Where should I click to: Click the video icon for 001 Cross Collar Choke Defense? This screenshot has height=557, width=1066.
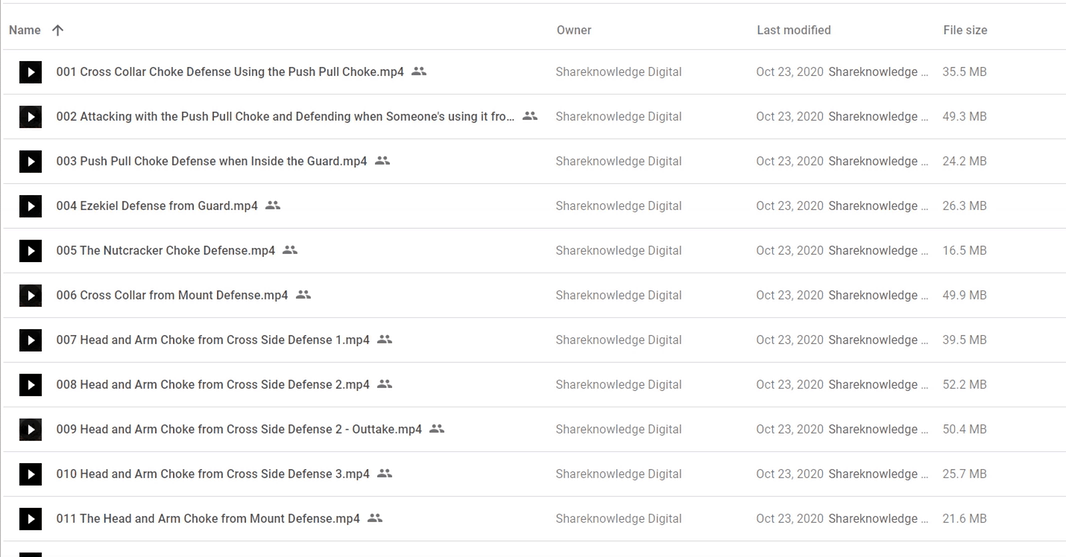point(30,72)
